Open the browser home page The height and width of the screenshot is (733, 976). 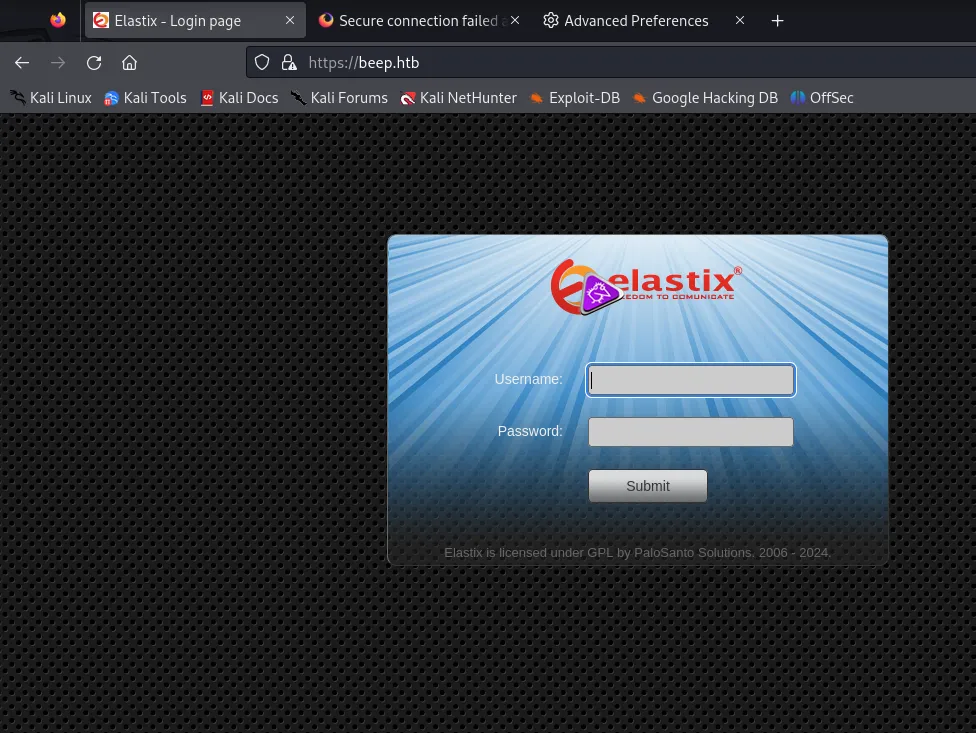pos(129,63)
